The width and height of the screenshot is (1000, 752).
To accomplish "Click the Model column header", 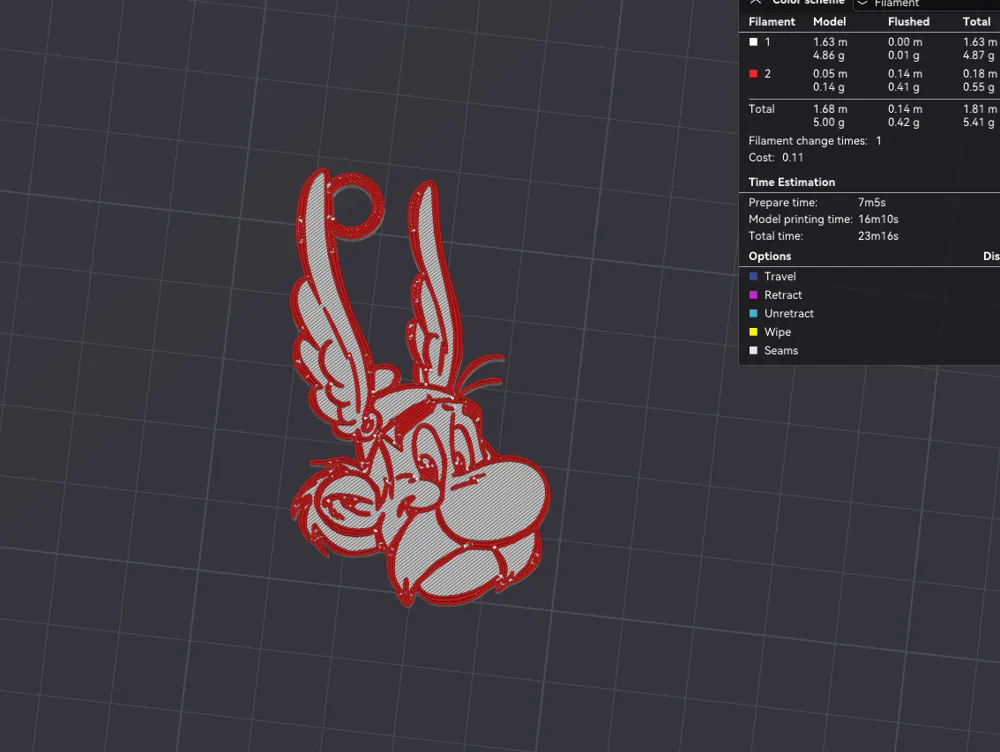I will point(829,22).
